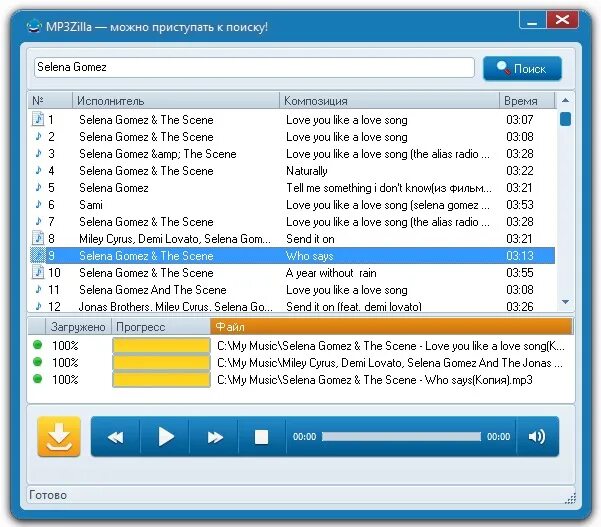This screenshot has width=601, height=527.
Task: Click the Загружено column header
Action: 78,327
